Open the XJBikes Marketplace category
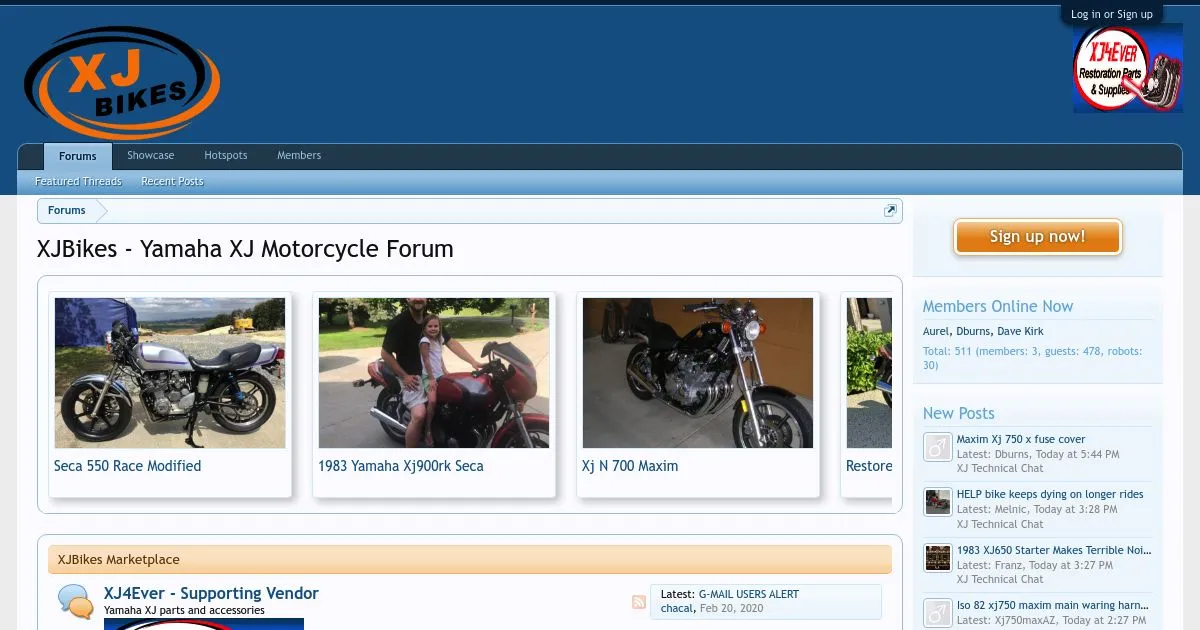 [x=119, y=560]
